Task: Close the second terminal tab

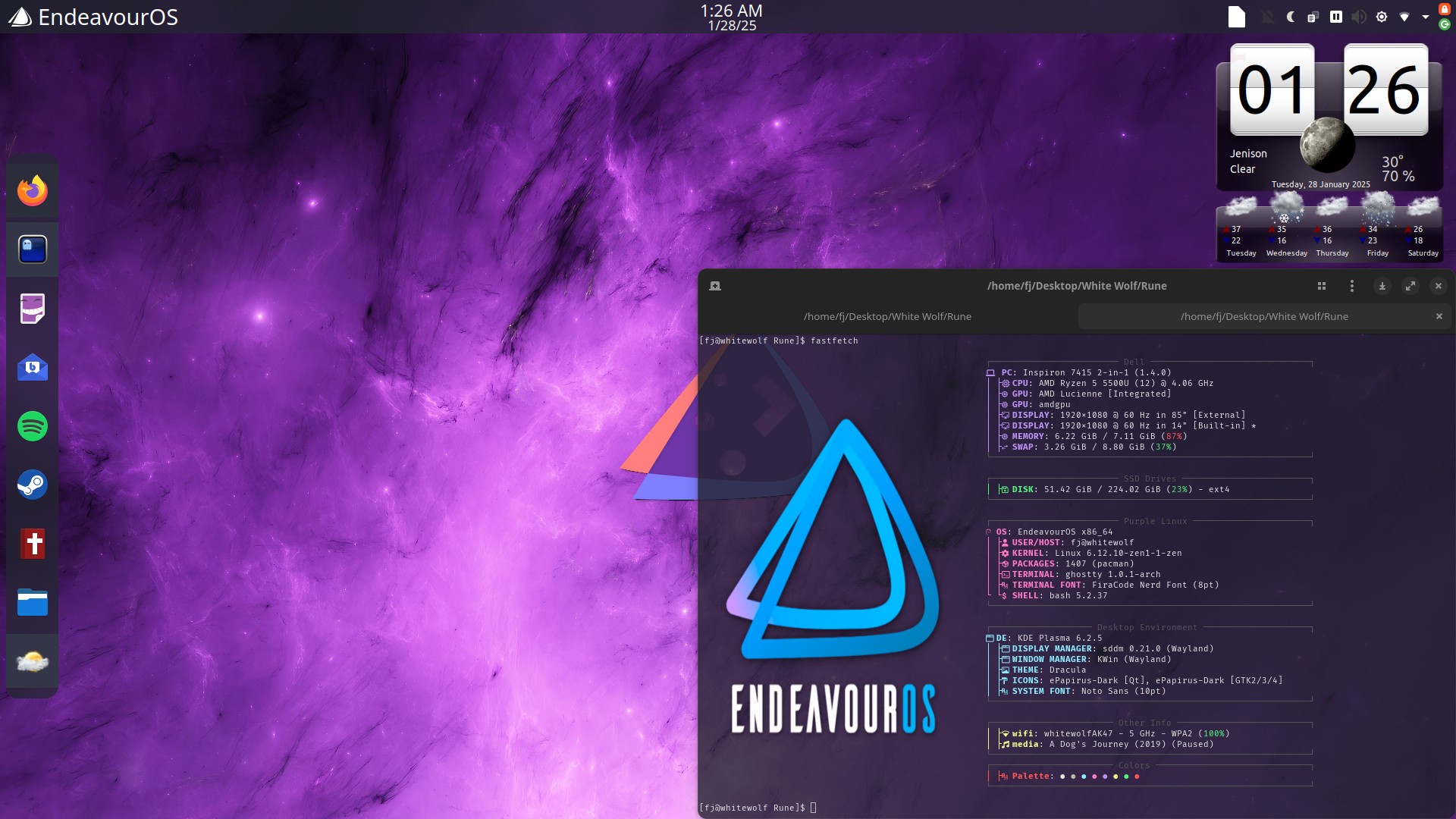Action: [1439, 316]
